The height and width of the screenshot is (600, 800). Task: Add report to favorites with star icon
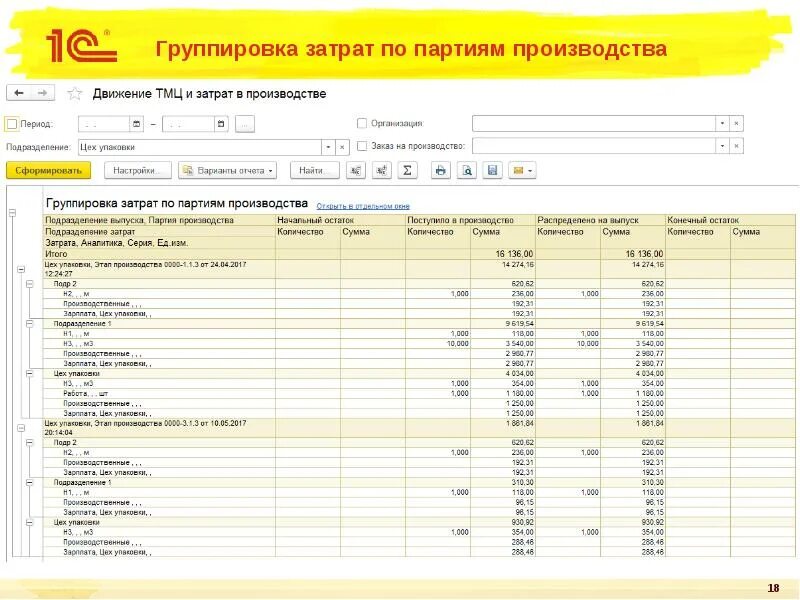(x=74, y=93)
